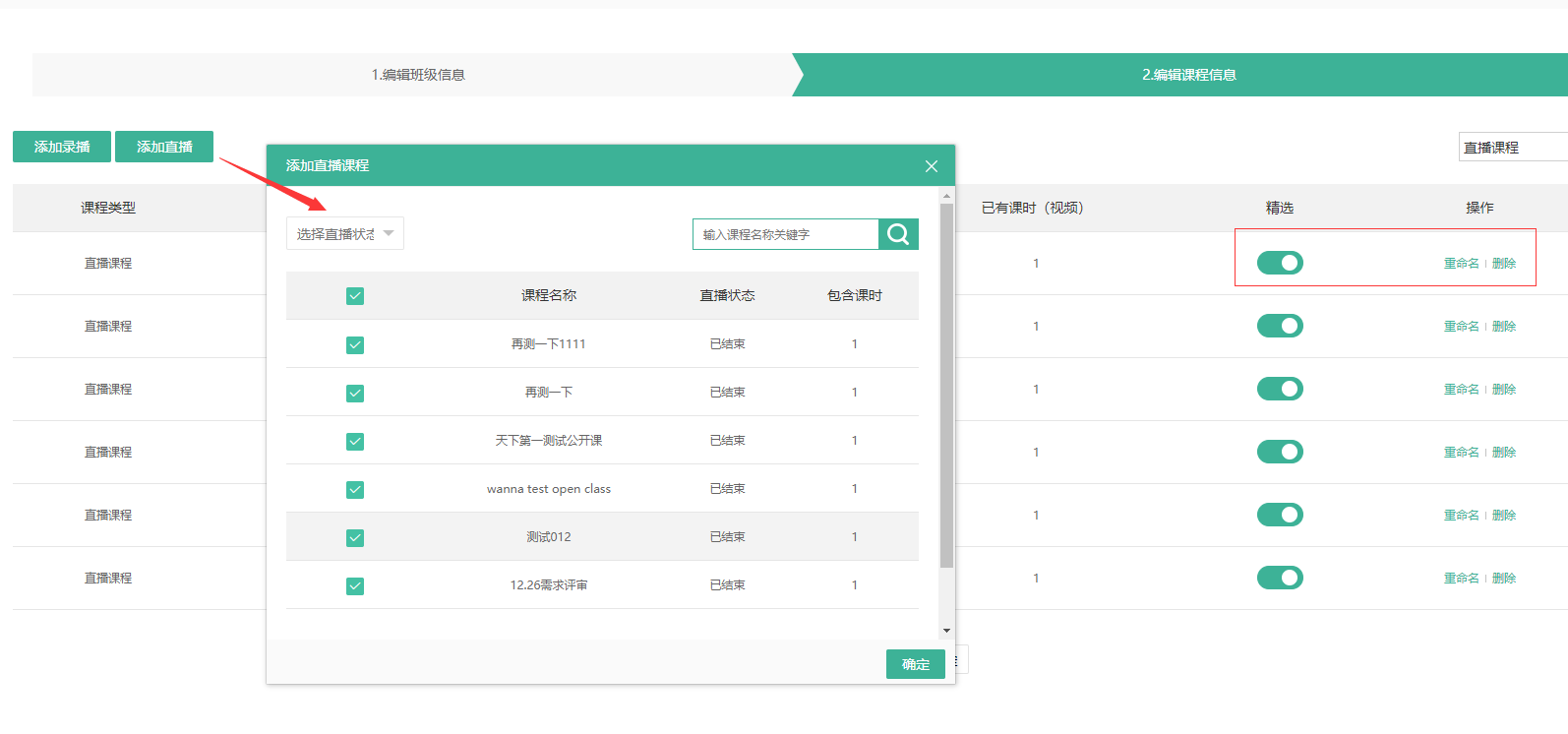Click the dialog scrollbar down arrow
Viewport: 1568px width, 734px height.
coord(946,631)
